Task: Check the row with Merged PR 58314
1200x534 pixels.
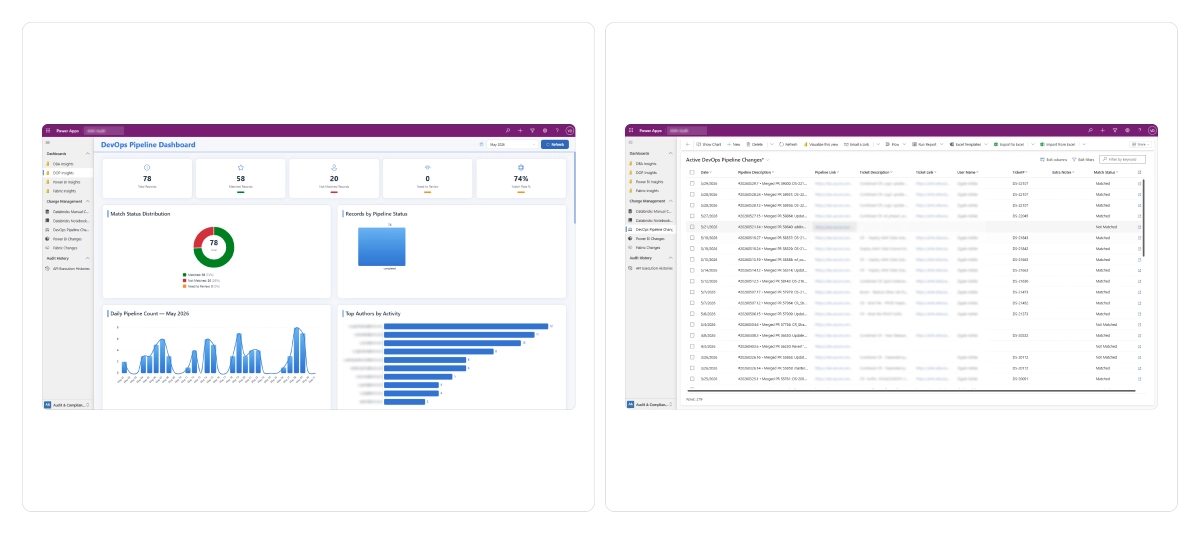Action: tap(692, 270)
